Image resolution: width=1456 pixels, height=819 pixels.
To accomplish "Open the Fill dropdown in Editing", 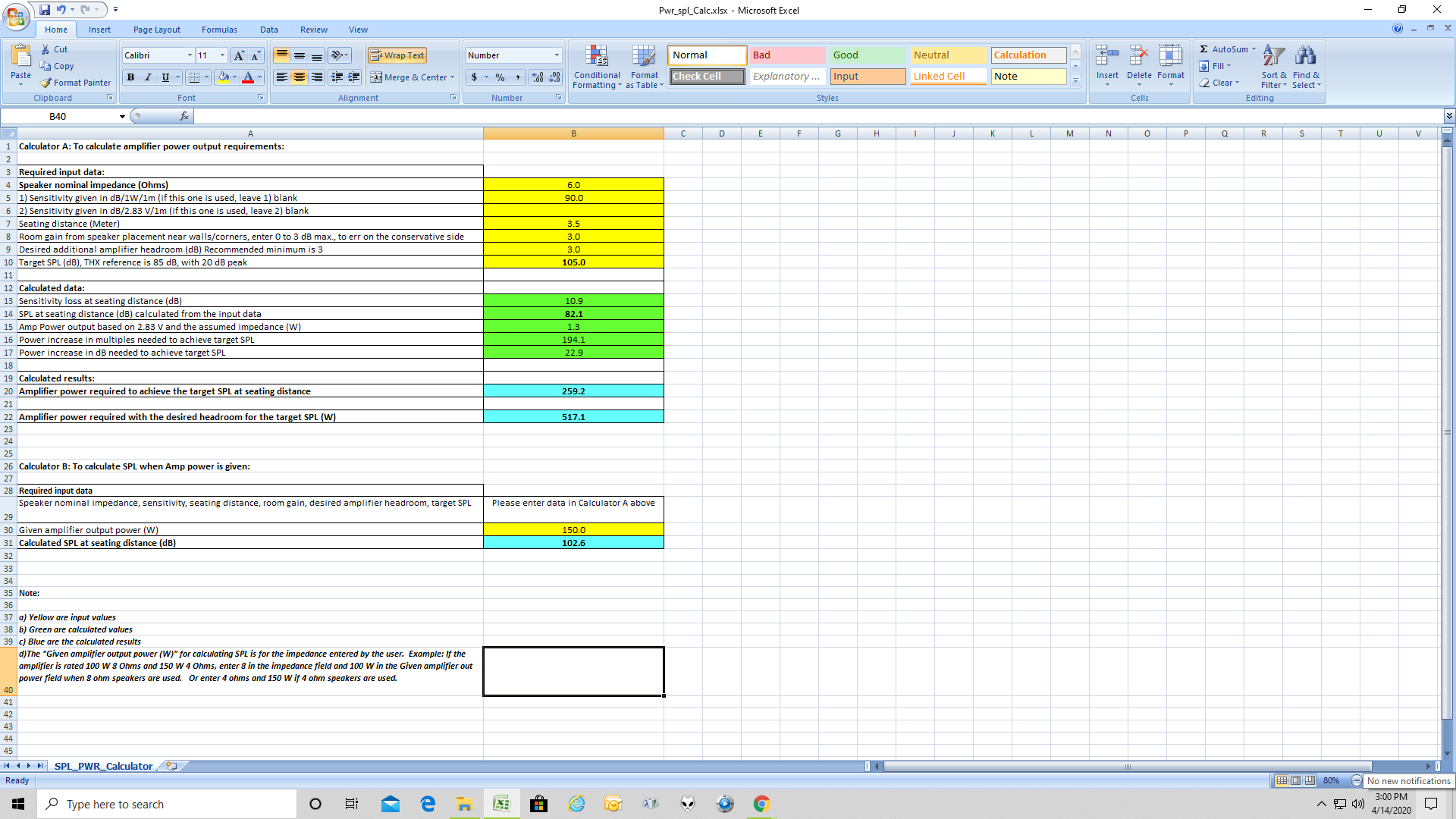I will (x=1215, y=66).
